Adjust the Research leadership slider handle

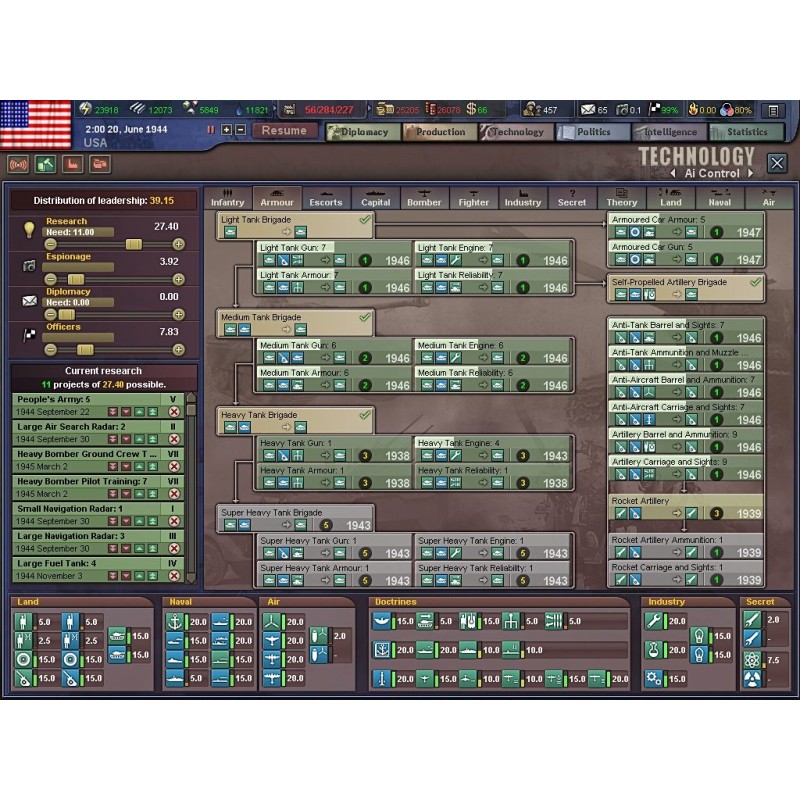(x=133, y=244)
